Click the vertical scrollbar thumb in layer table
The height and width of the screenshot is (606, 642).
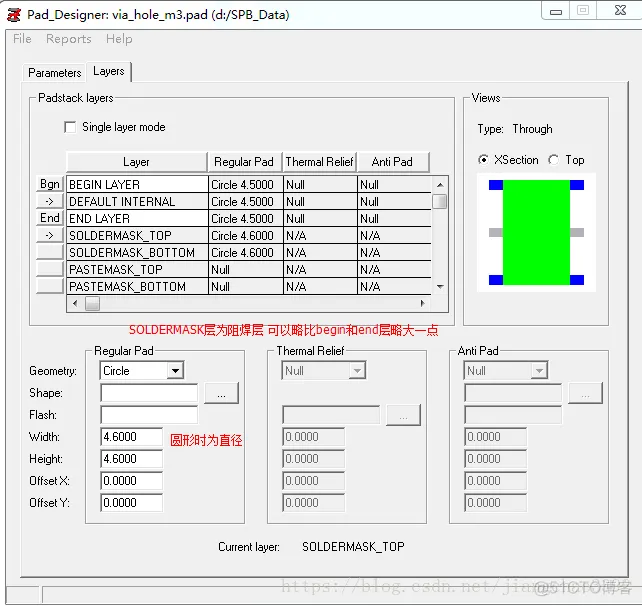click(x=440, y=201)
